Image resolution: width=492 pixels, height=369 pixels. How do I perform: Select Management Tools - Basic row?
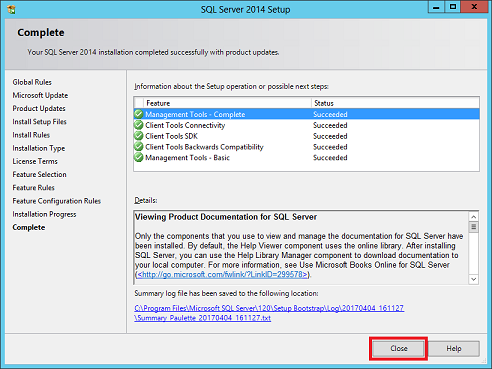tap(307, 157)
